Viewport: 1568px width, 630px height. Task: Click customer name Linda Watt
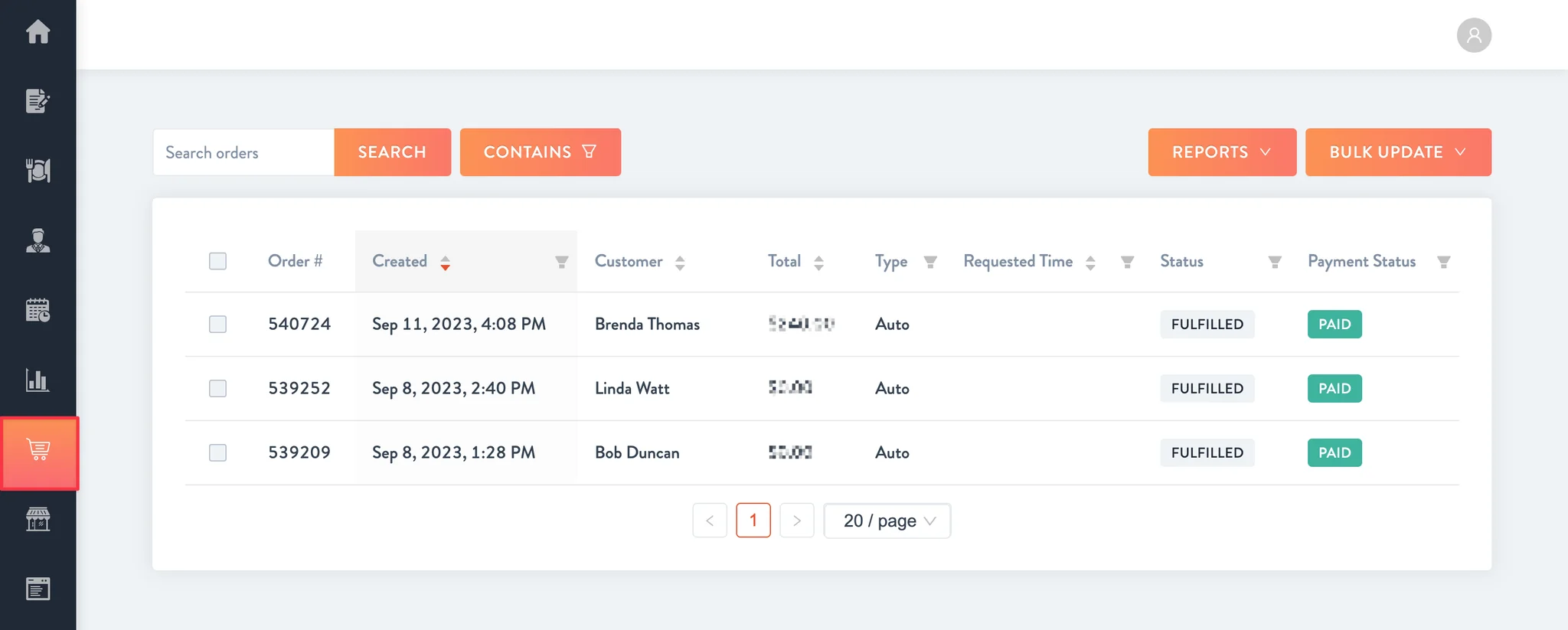(x=632, y=388)
